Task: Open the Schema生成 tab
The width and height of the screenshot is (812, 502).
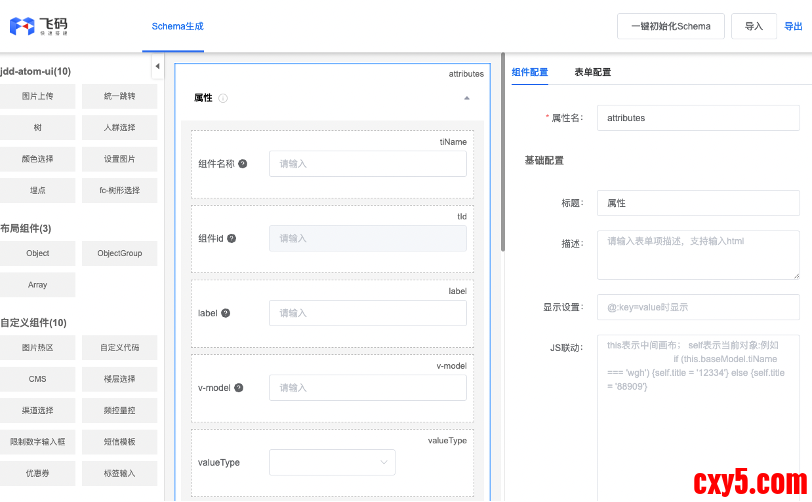Action: pyautogui.click(x=178, y=26)
